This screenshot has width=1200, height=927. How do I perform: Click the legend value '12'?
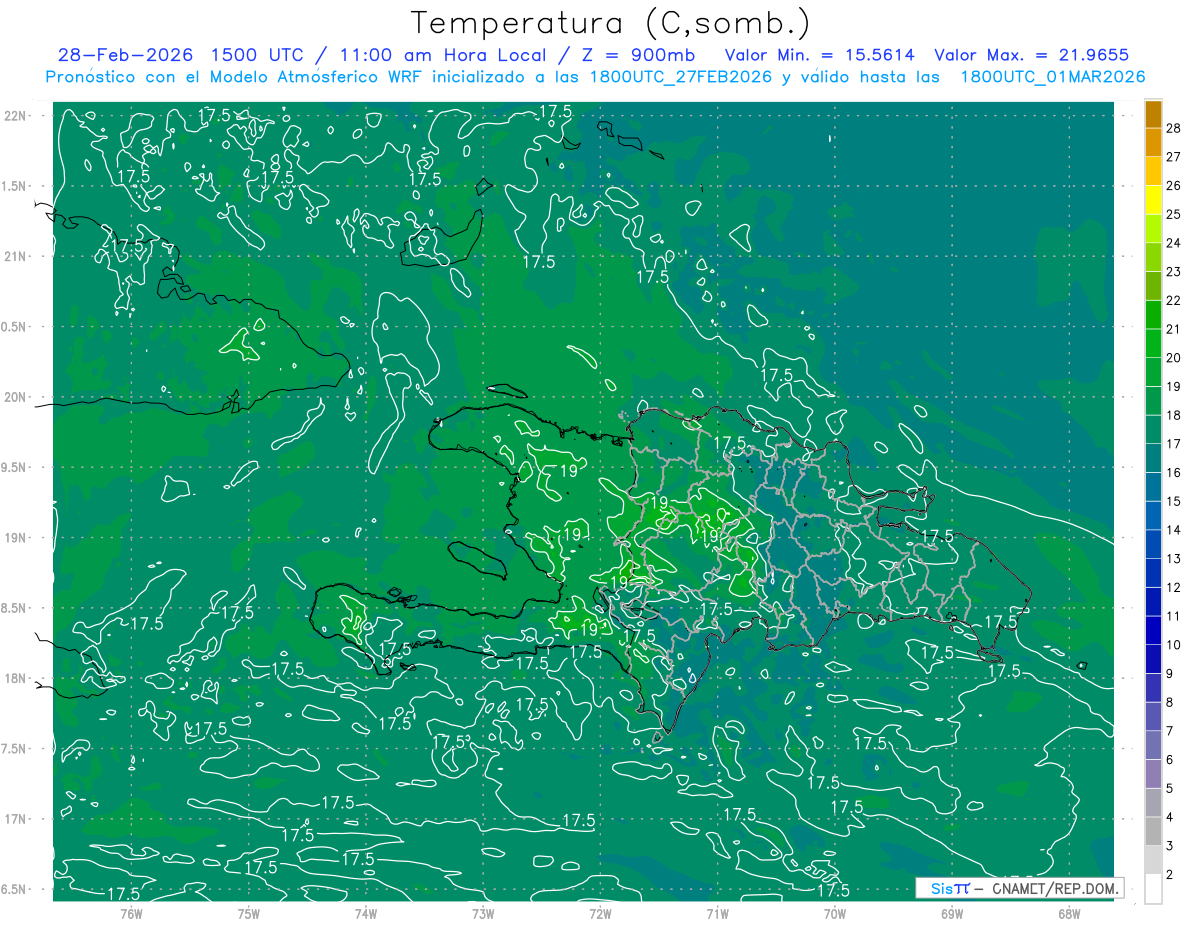coord(1174,587)
